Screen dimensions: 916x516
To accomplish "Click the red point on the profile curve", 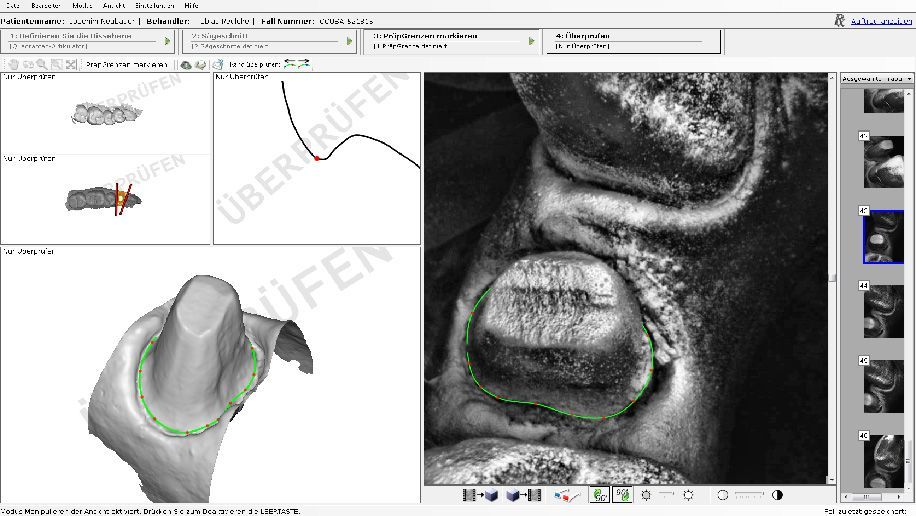I will click(317, 158).
